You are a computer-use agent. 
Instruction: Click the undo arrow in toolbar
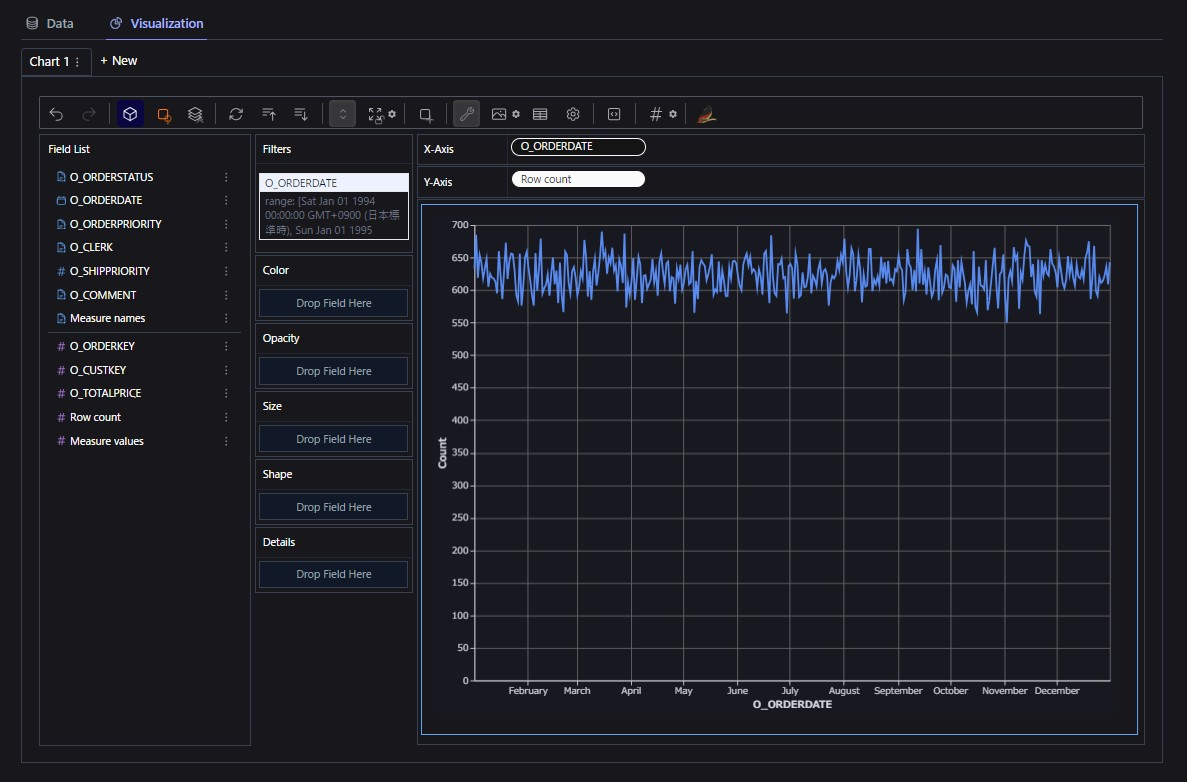(x=56, y=114)
